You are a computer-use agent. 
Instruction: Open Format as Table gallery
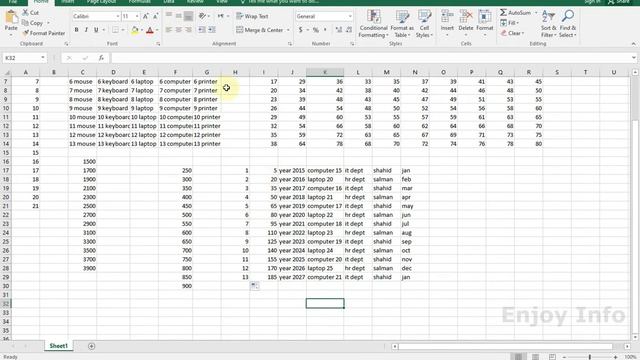pos(402,24)
